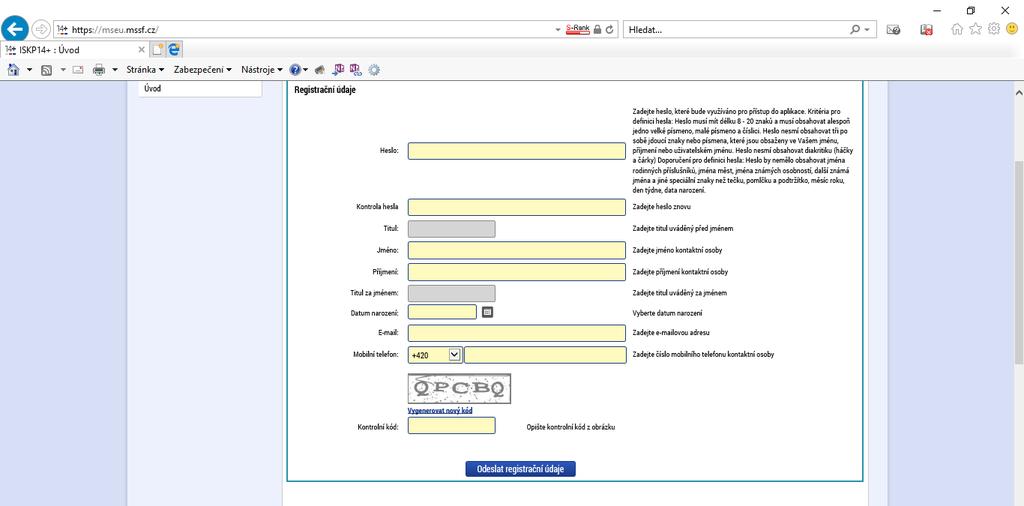This screenshot has height=506, width=1024.
Task: Click the hint Opište kontrolní kód z obrázku
Action: coord(571,427)
